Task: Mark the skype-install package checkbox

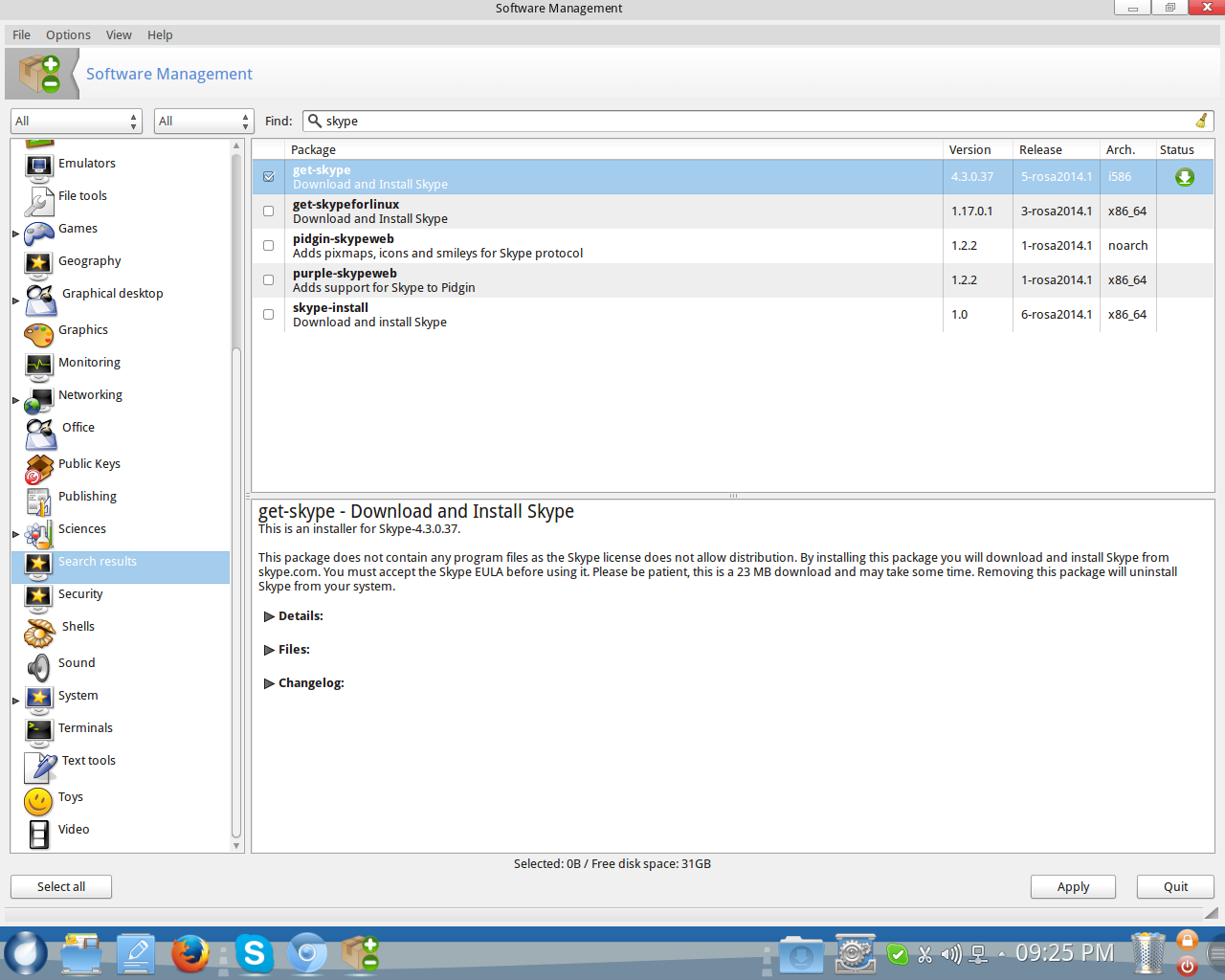Action: (269, 315)
